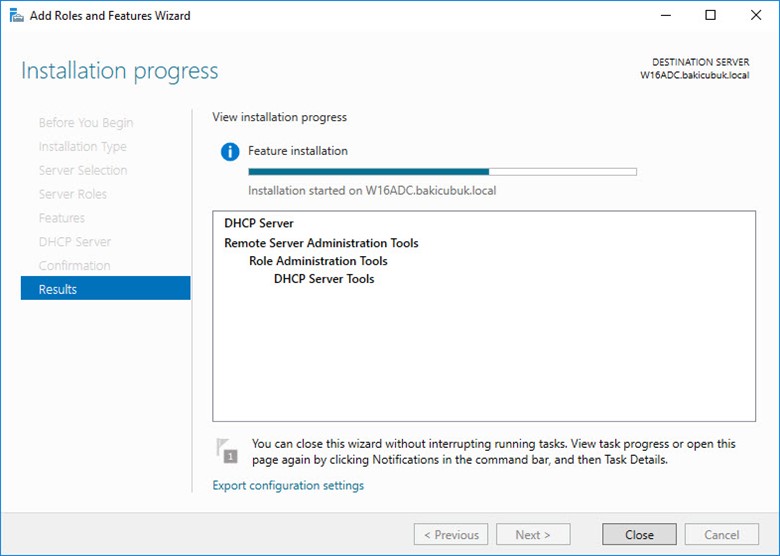Click the Export configuration settings link
The width and height of the screenshot is (780, 556).
[288, 486]
